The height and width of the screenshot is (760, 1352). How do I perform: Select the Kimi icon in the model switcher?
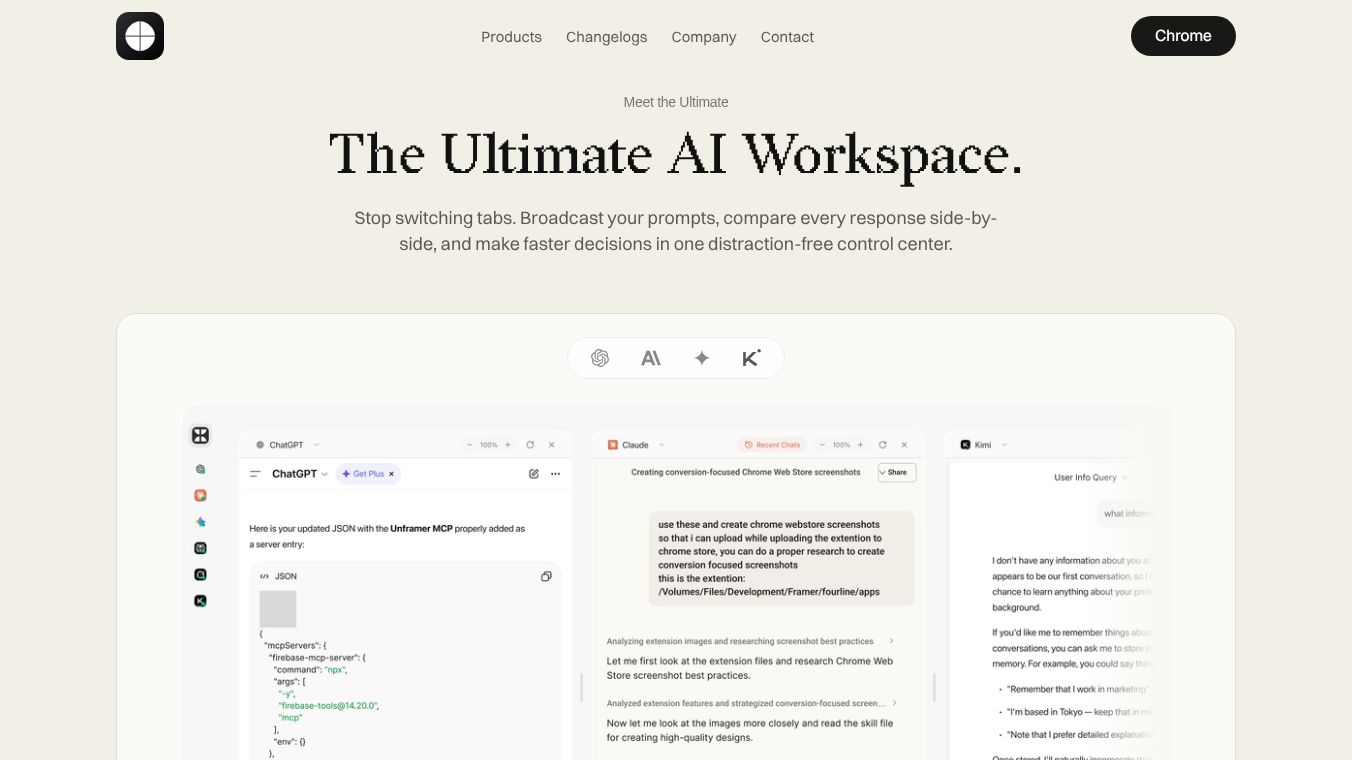[x=751, y=358]
